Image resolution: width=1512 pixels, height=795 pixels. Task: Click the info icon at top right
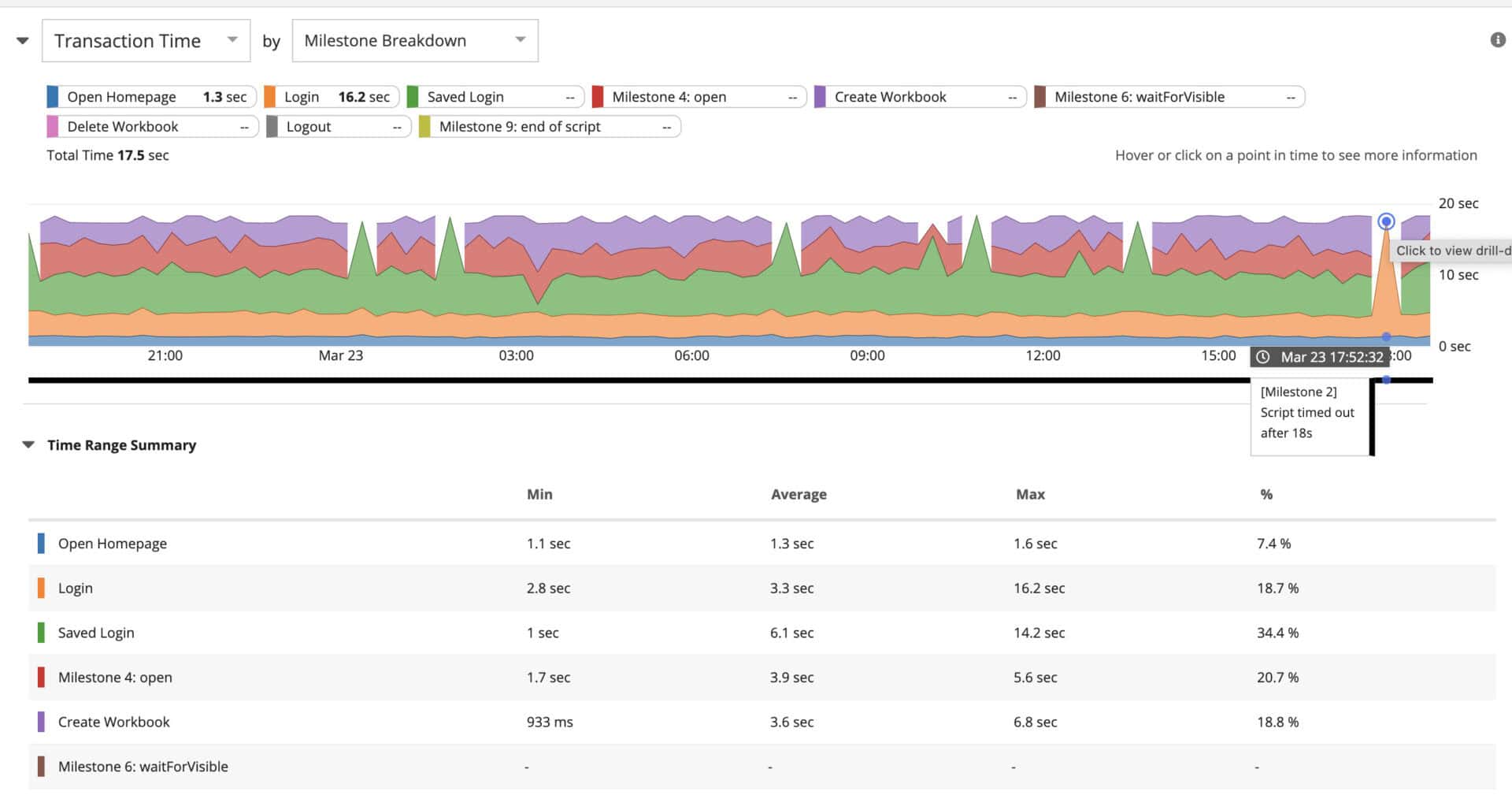coord(1497,40)
